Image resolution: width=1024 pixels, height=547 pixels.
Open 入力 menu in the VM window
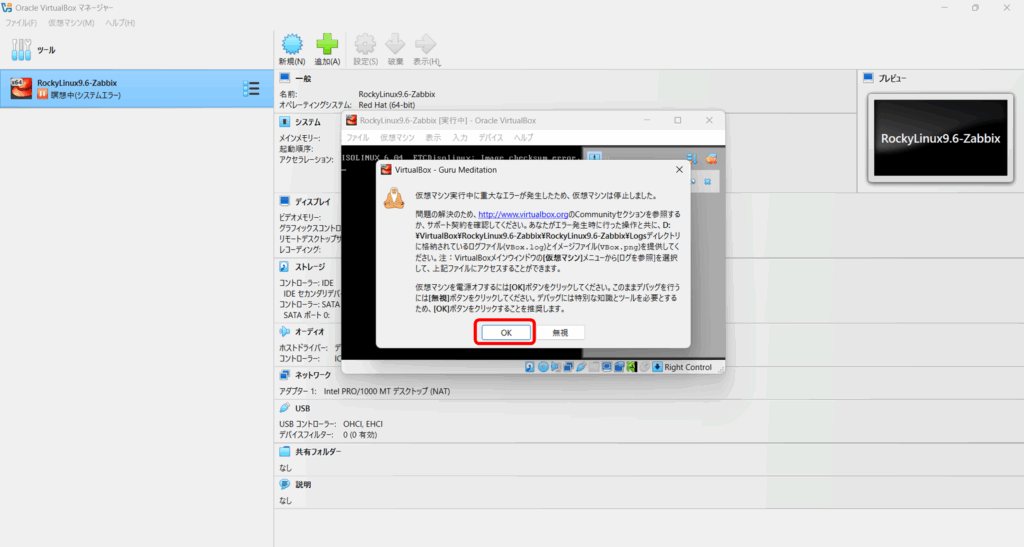click(460, 138)
